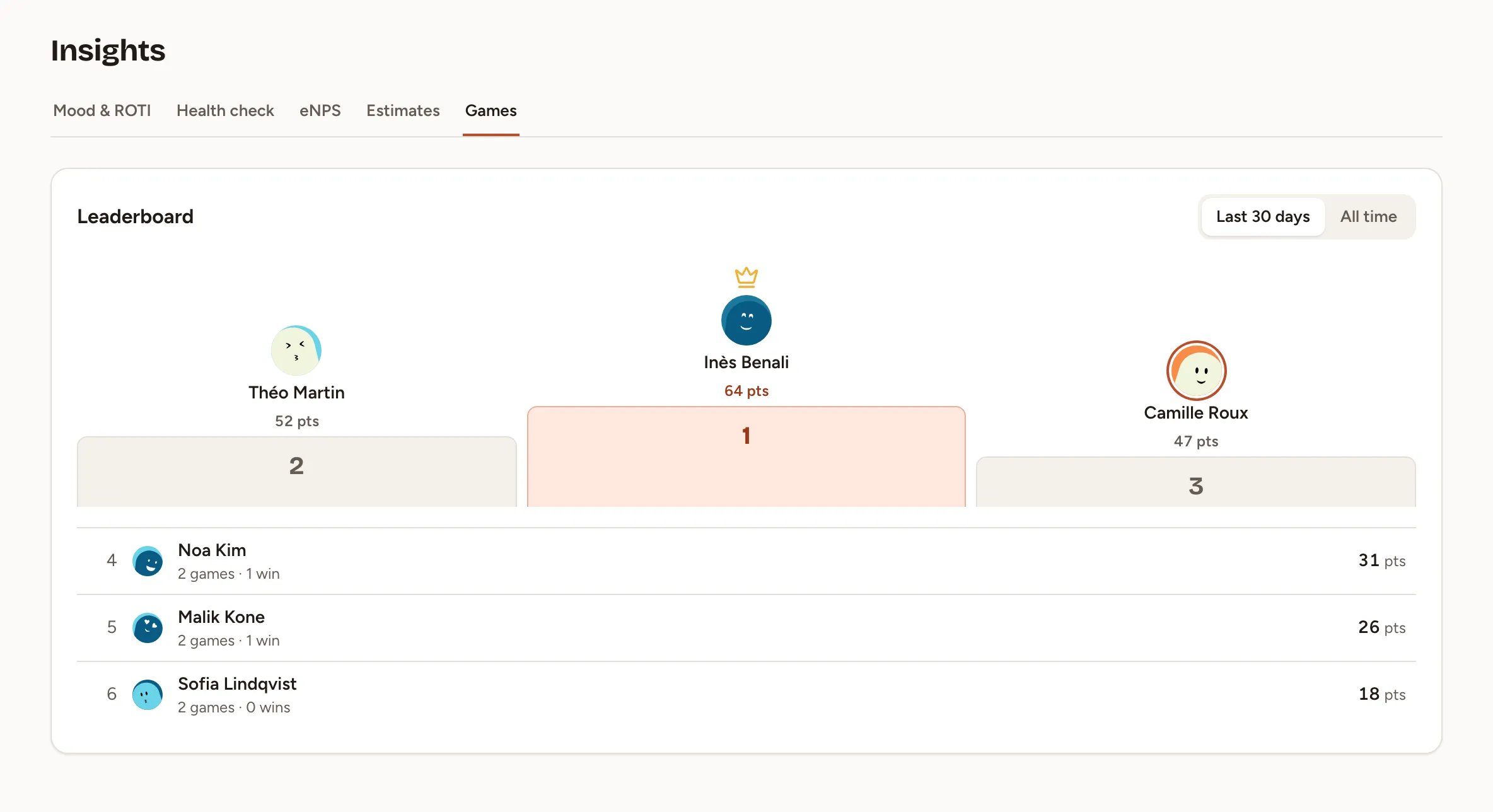Screen dimensions: 1493x812
Task: Click Sofia Lindqvist's avatar in the list
Action: [148, 695]
